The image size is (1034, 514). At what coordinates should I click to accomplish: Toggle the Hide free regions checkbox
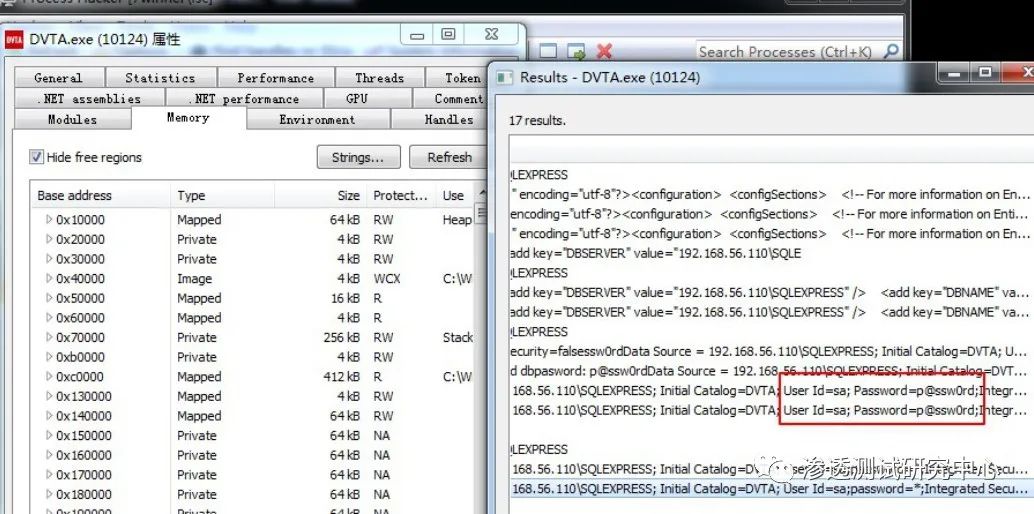[36, 157]
